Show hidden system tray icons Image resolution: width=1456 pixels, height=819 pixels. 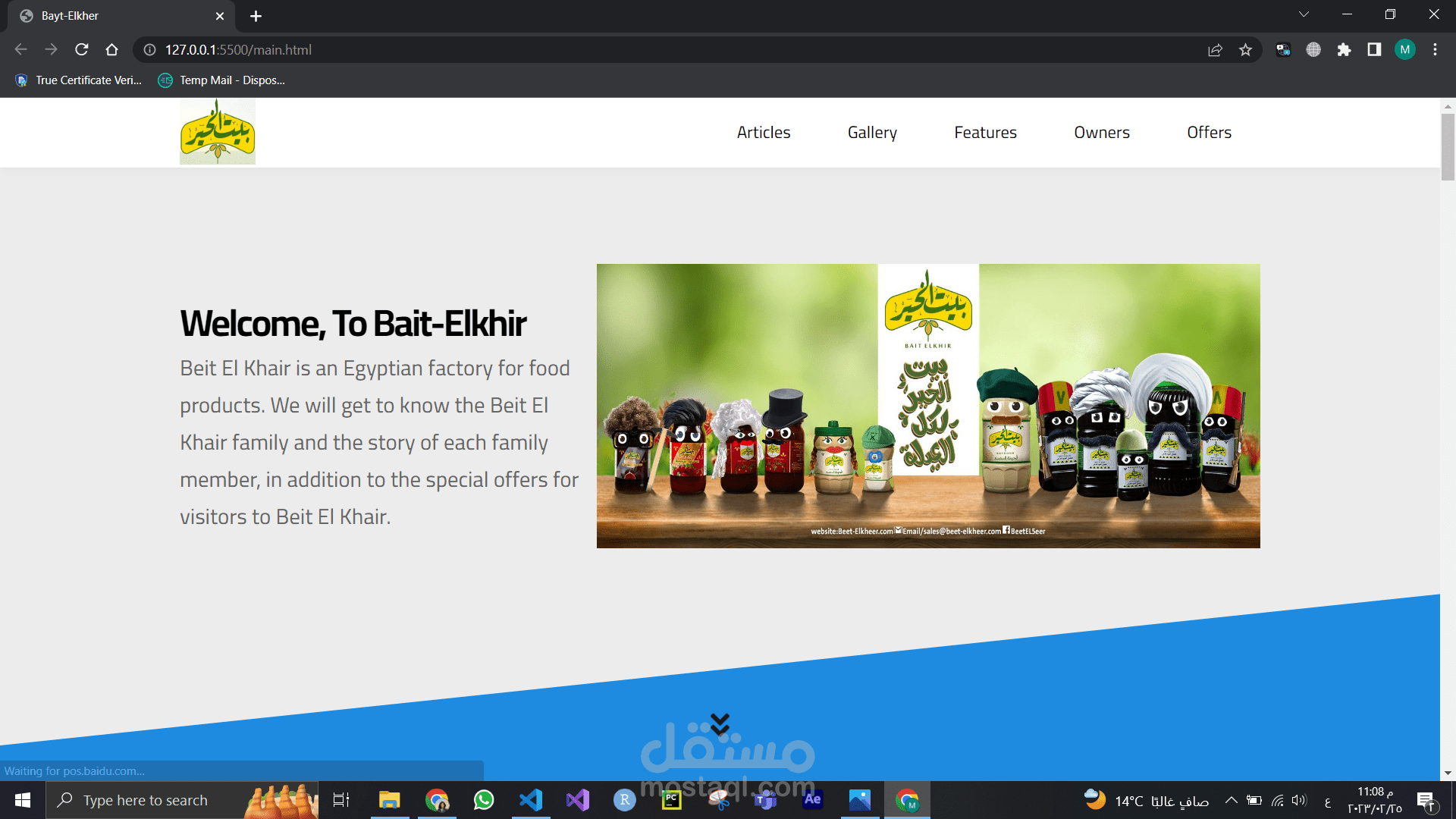point(1232,800)
